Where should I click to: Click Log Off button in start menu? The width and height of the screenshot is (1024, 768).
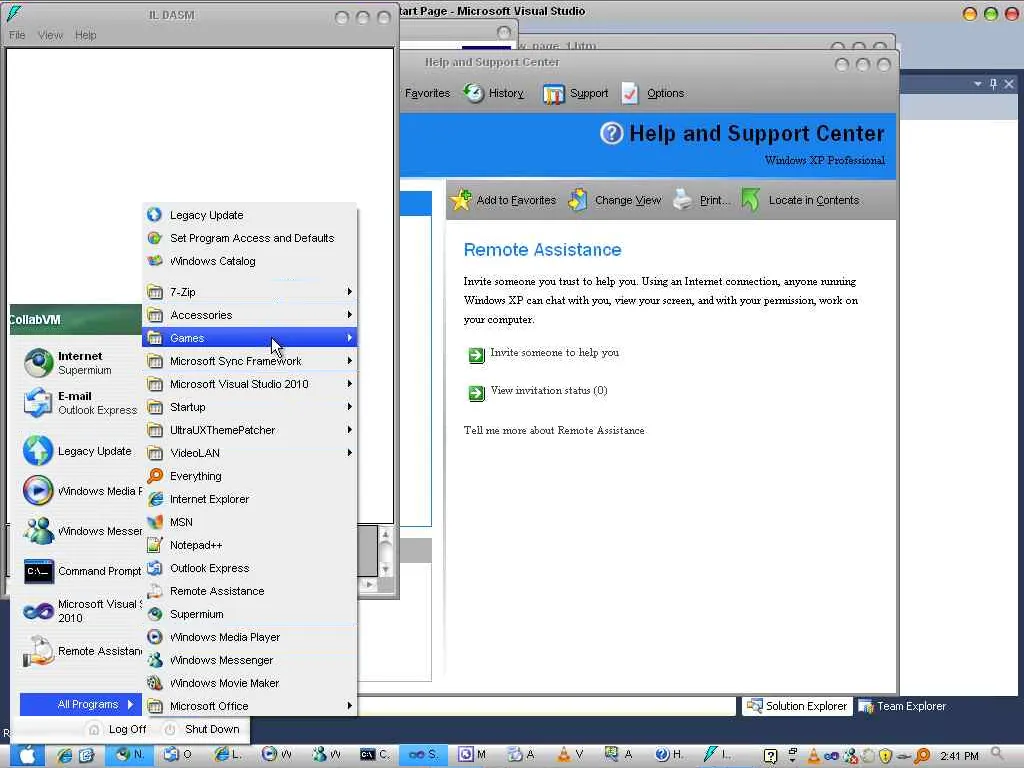(117, 729)
